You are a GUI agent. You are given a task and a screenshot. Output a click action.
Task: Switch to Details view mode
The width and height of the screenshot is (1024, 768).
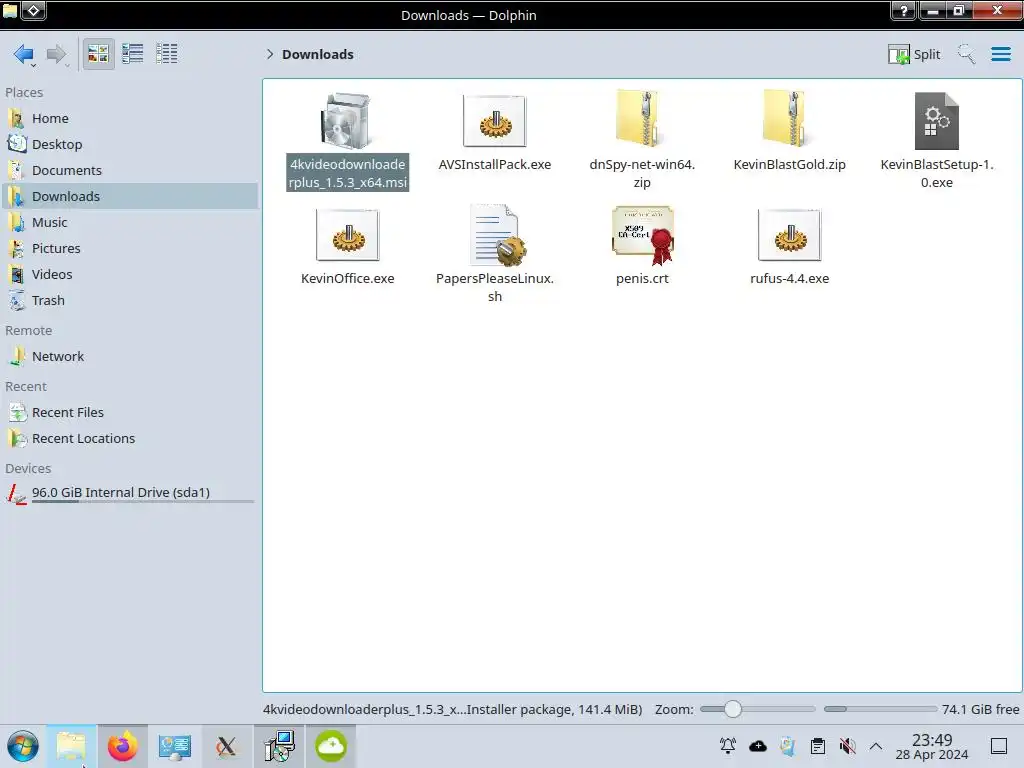point(167,54)
